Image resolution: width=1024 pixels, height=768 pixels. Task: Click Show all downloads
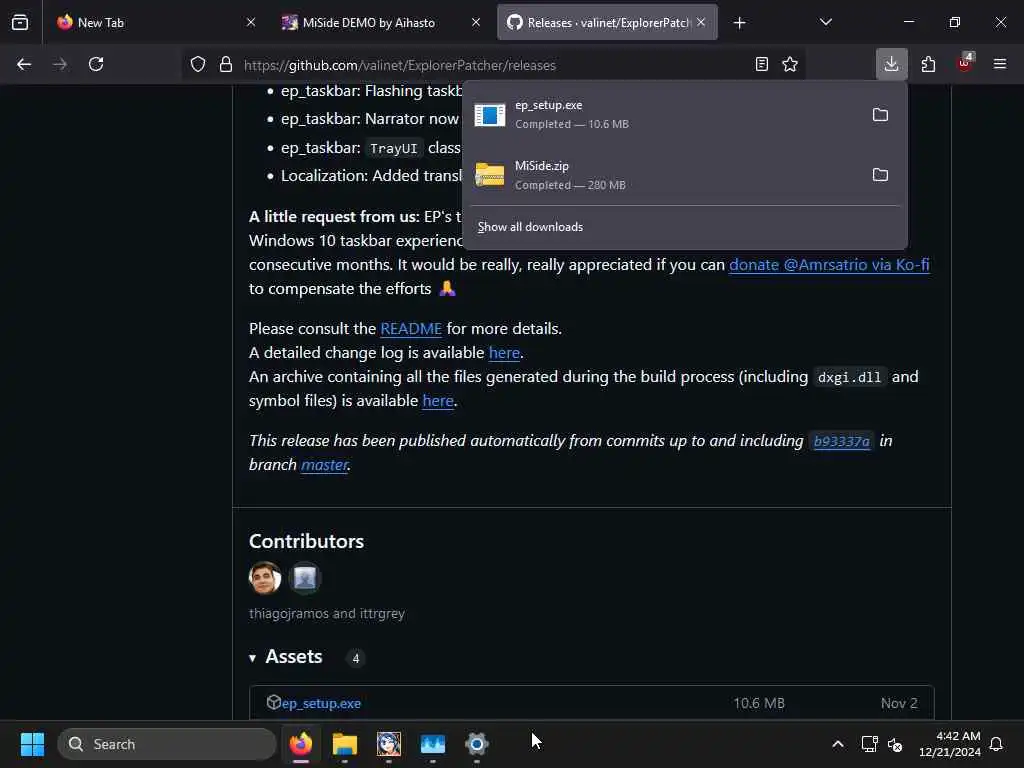click(x=530, y=227)
